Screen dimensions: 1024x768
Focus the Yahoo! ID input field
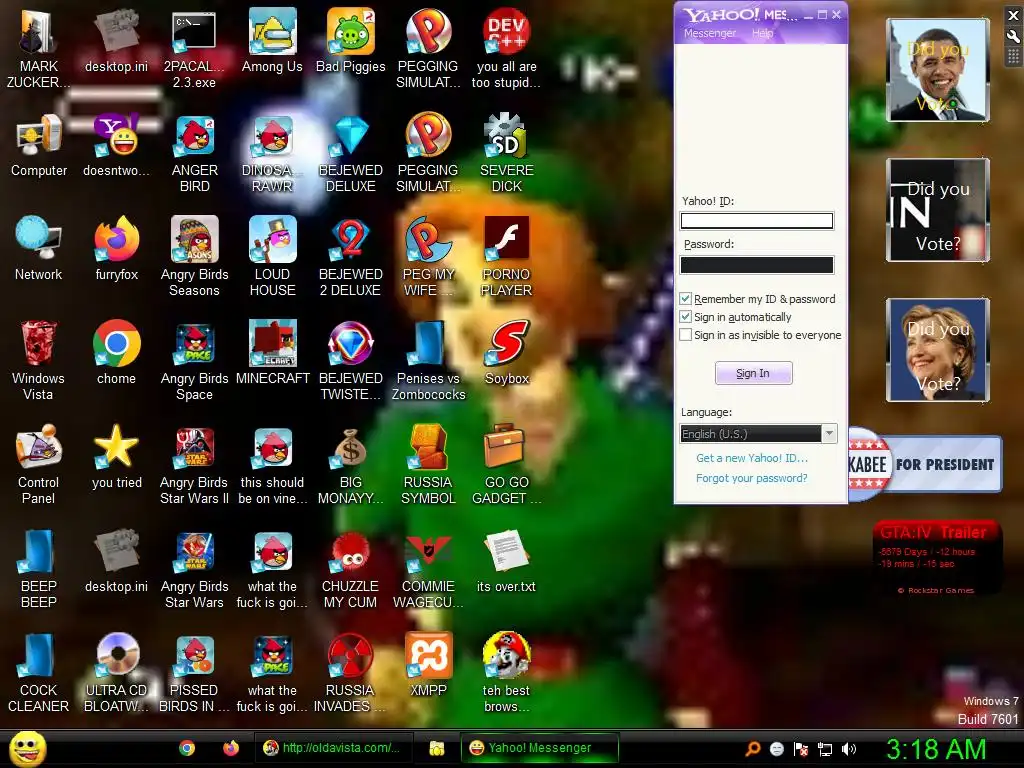tap(757, 221)
